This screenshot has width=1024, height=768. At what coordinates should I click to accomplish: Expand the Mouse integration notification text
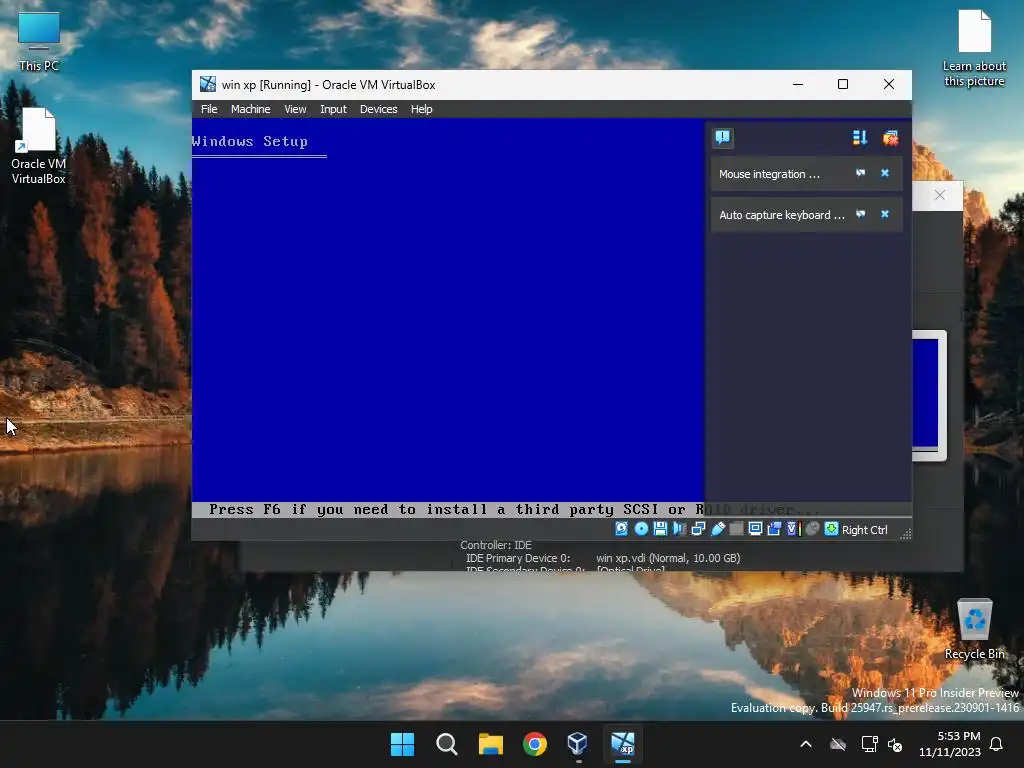click(769, 174)
